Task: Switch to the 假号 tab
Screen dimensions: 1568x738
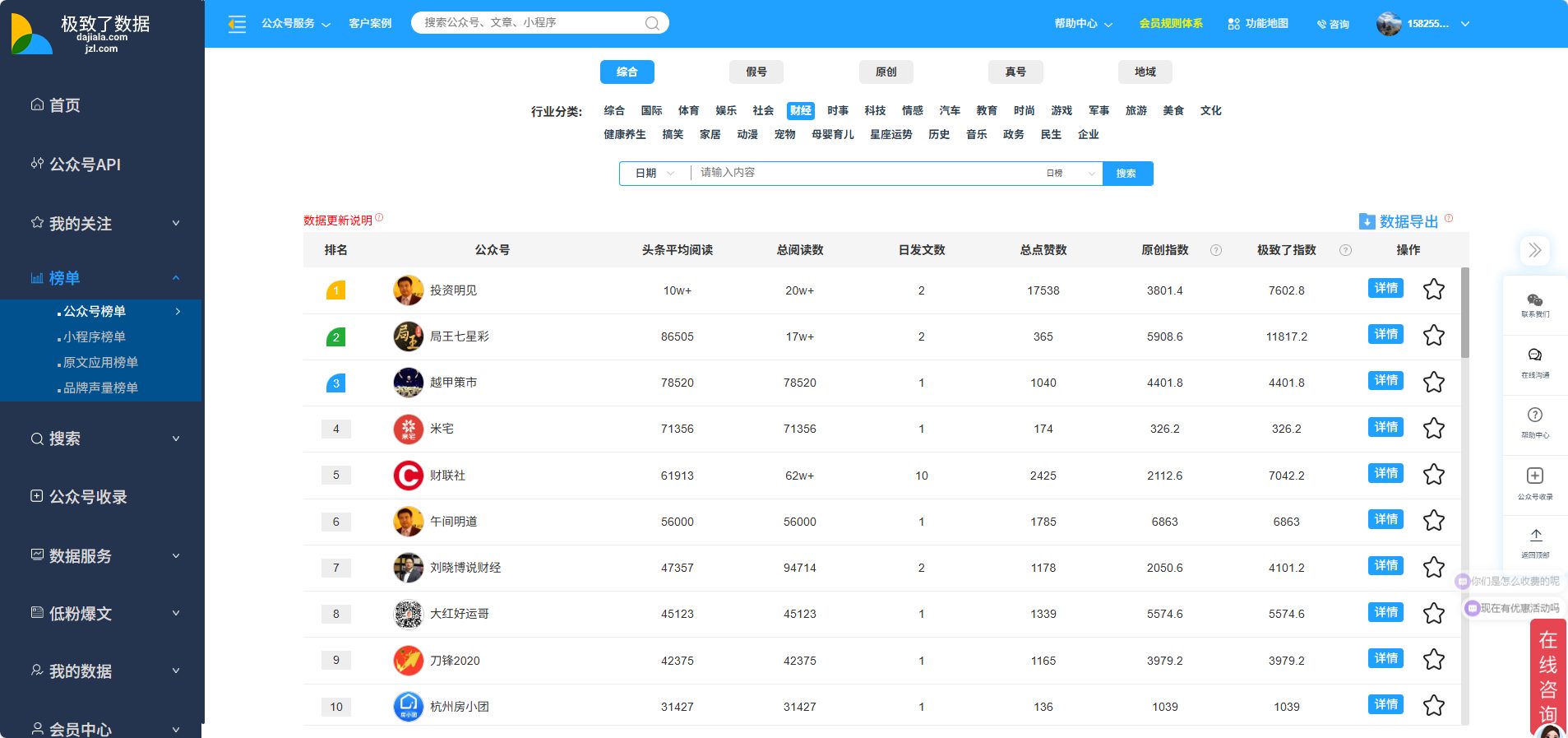Action: [x=756, y=72]
